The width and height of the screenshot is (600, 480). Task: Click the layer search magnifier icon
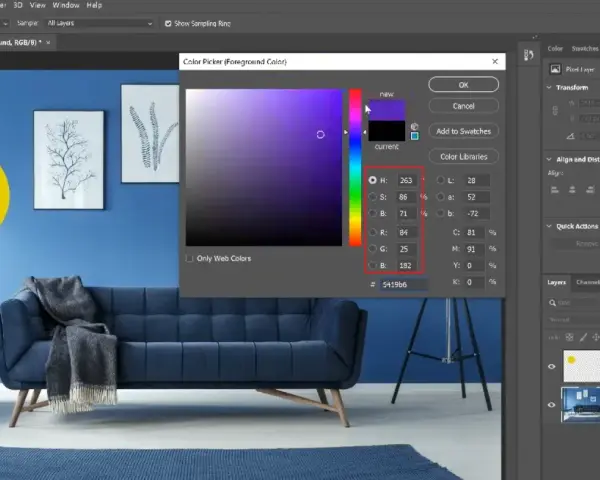coord(552,303)
